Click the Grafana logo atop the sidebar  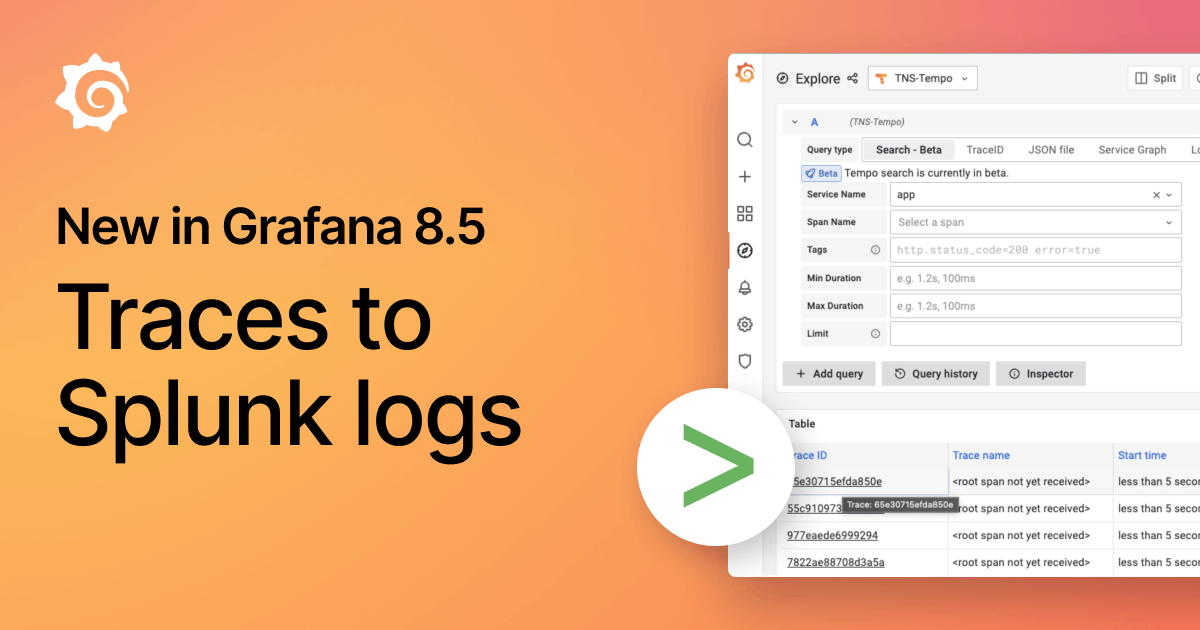(x=744, y=72)
